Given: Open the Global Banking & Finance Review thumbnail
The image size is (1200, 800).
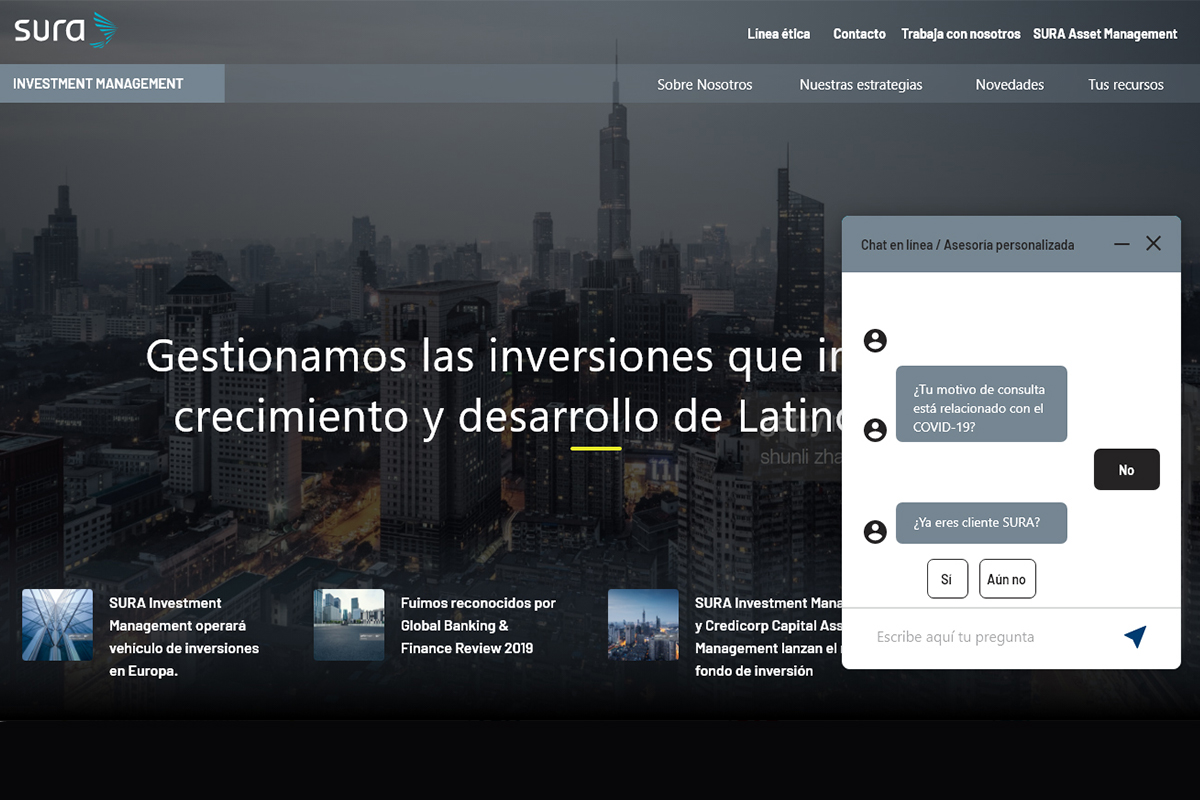Looking at the screenshot, I should (x=349, y=625).
